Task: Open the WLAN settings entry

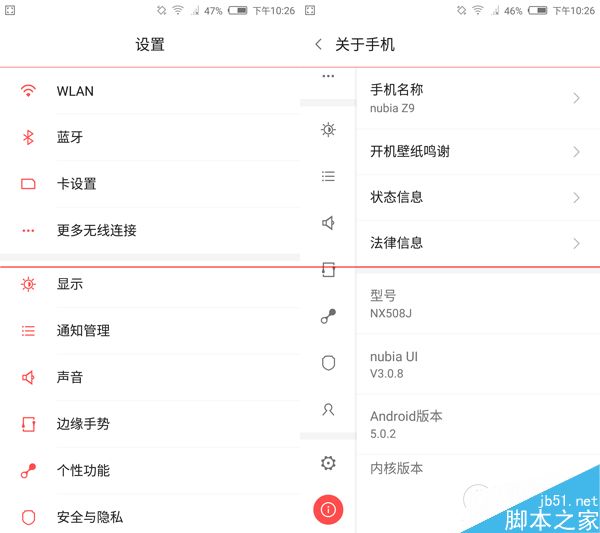Action: click(x=150, y=91)
